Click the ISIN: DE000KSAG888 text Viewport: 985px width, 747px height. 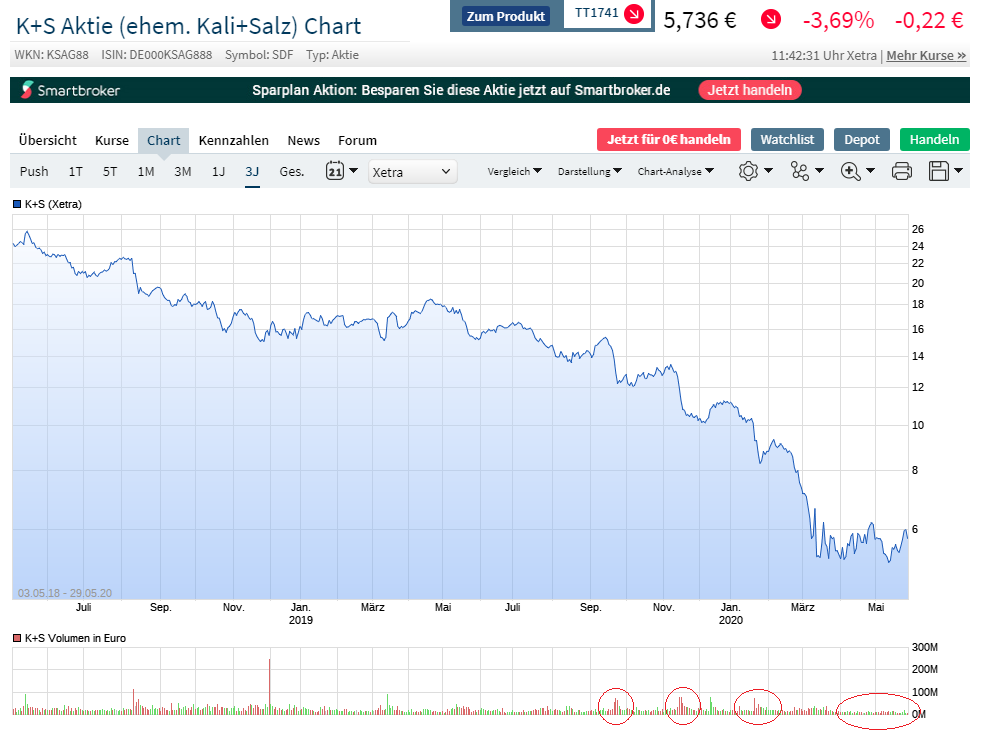point(156,55)
